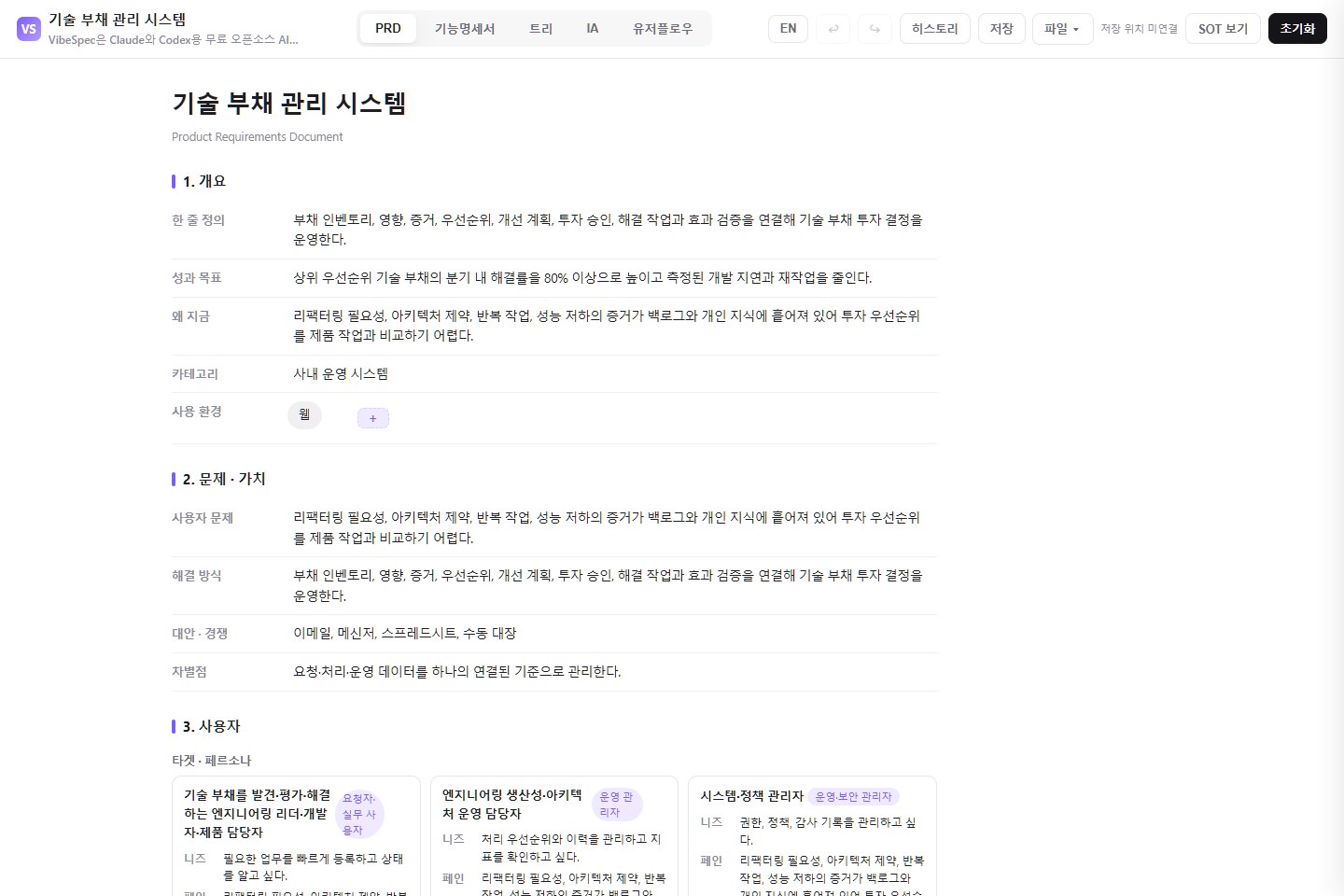Click the 왜 지금 field text
This screenshot has height=896, width=1344.
[x=608, y=326]
